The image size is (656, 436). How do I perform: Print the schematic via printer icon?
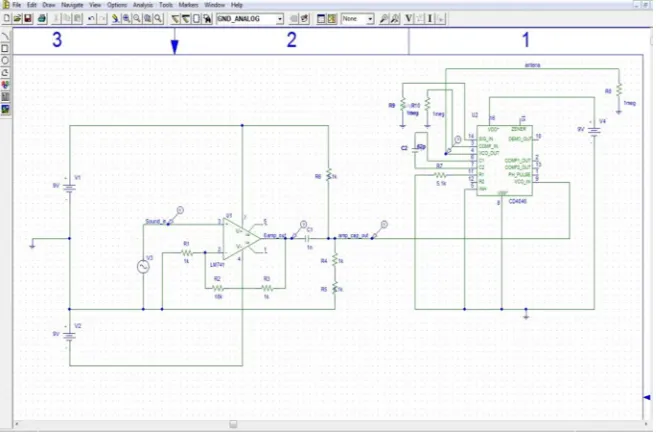[x=42, y=19]
